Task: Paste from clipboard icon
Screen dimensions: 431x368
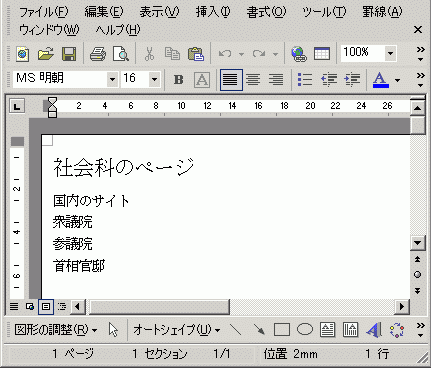Action: pyautogui.click(x=196, y=53)
